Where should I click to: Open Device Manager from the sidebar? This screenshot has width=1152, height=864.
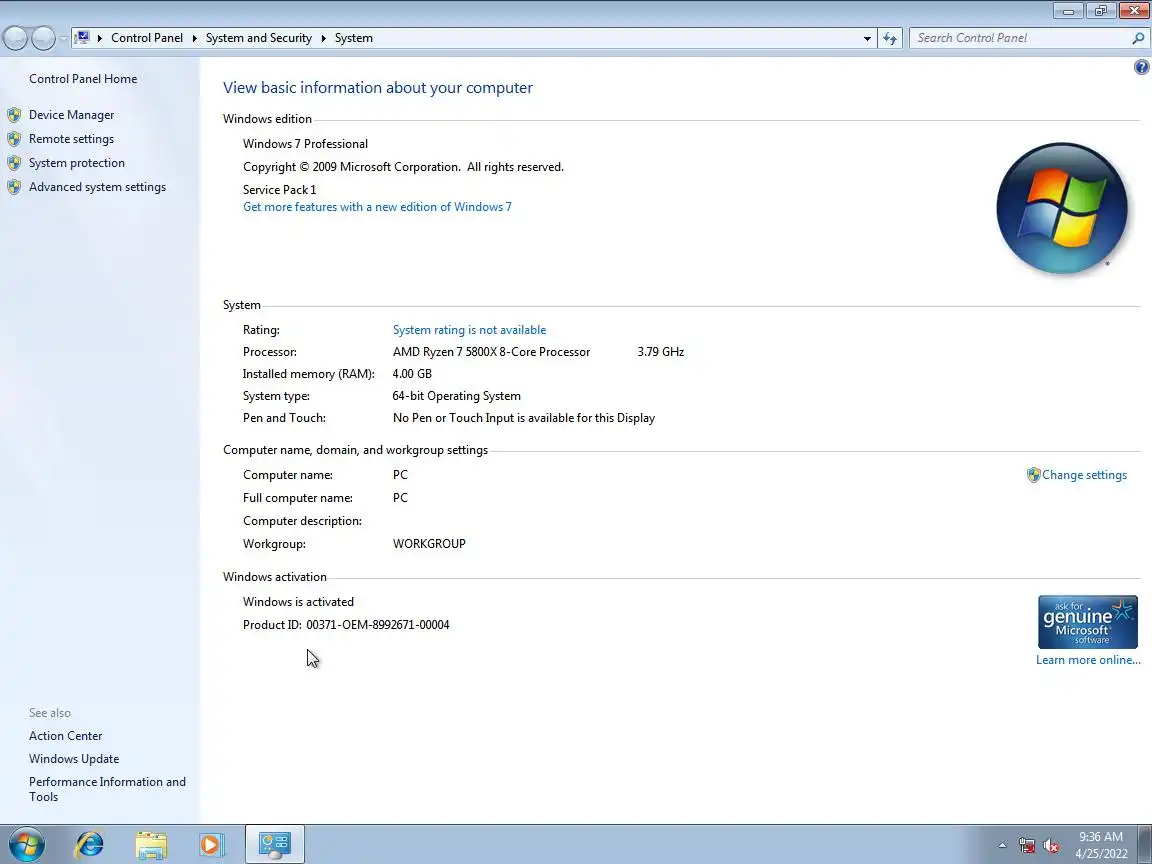tap(71, 115)
